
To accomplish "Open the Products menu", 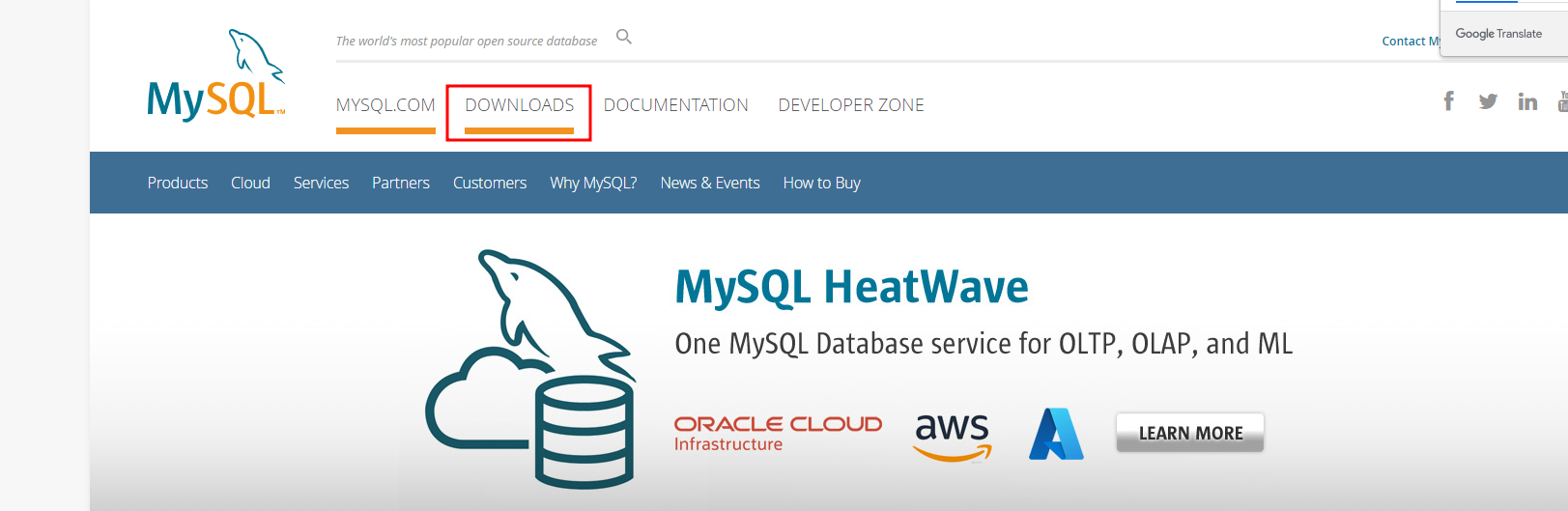I will pyautogui.click(x=178, y=183).
